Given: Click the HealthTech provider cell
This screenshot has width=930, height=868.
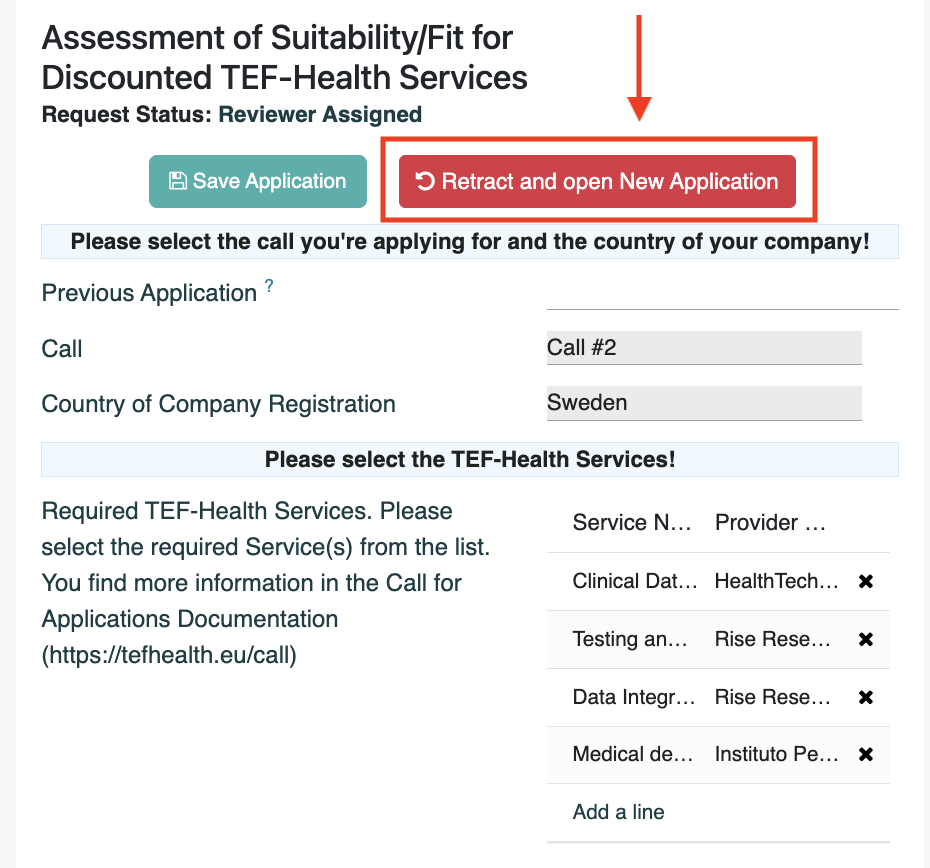Looking at the screenshot, I should coord(776,581).
